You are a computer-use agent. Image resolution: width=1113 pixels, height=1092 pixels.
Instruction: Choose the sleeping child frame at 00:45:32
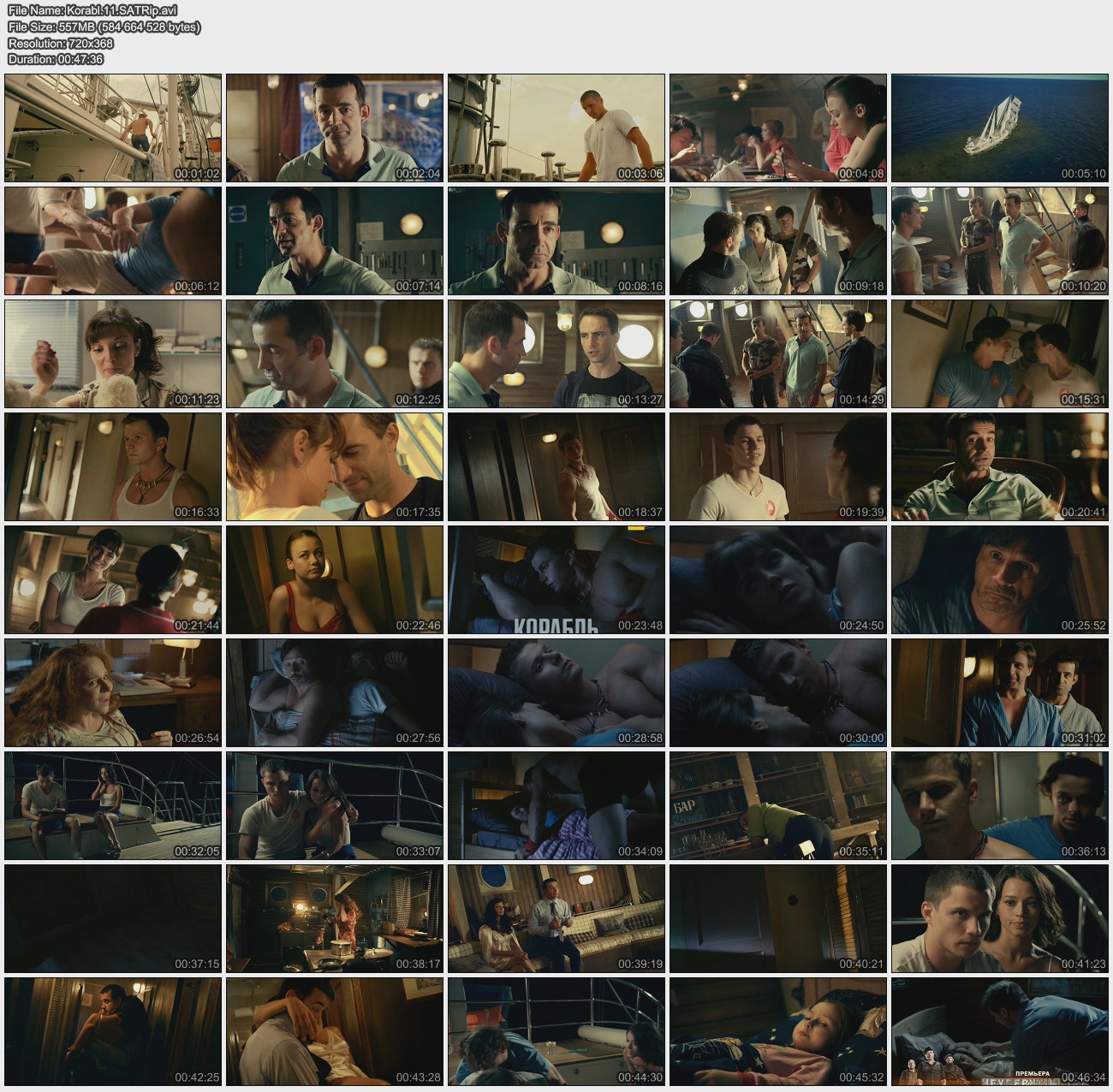[778, 1031]
